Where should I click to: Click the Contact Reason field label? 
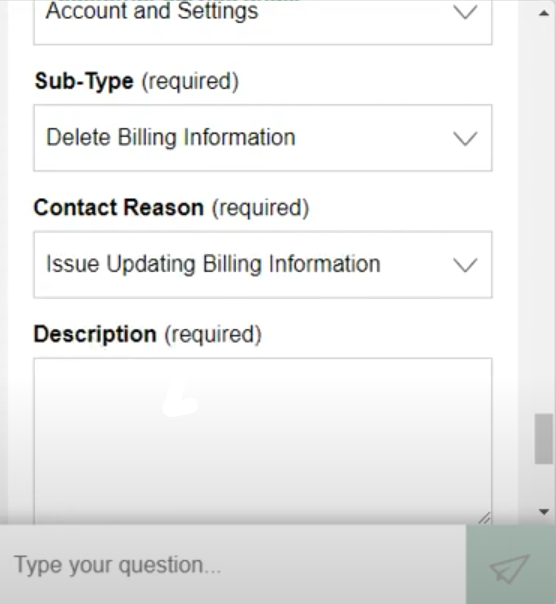click(171, 208)
